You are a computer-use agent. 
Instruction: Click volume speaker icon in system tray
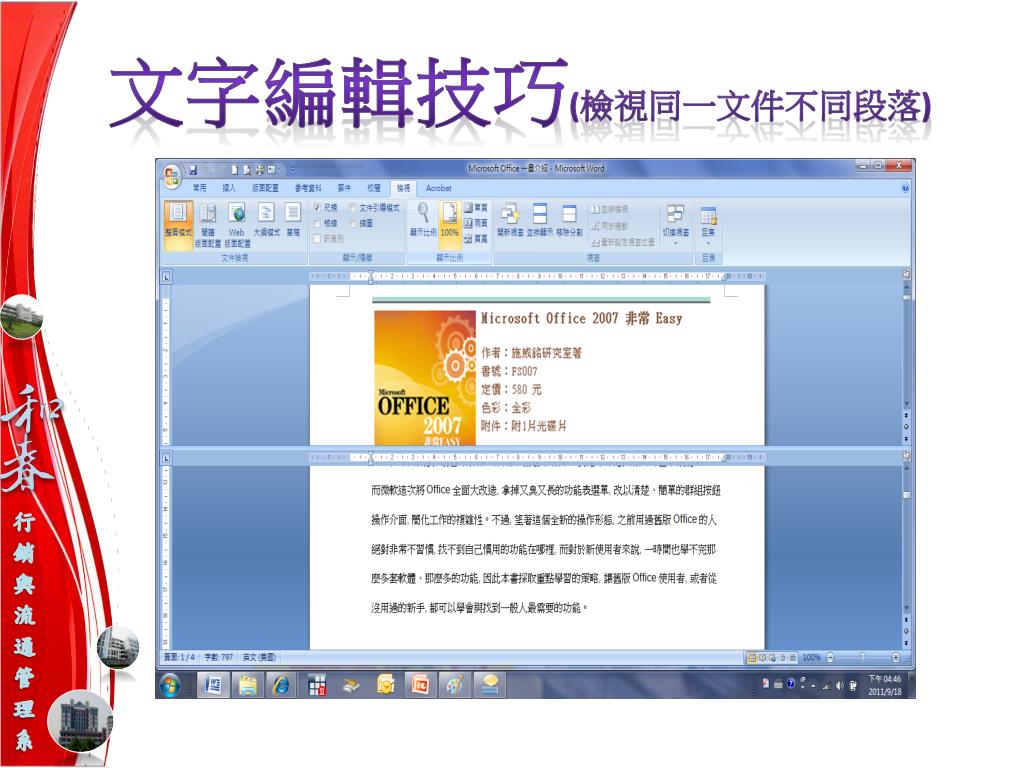840,685
